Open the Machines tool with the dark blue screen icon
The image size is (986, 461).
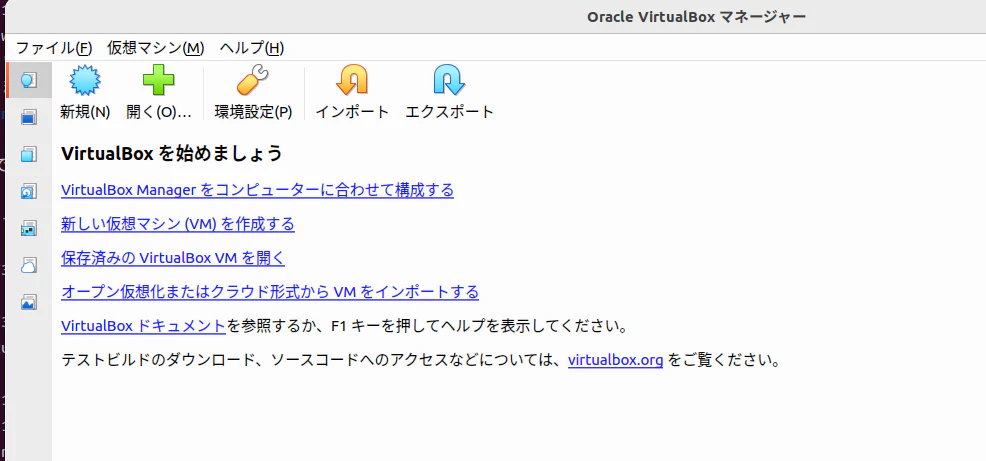(x=29, y=117)
